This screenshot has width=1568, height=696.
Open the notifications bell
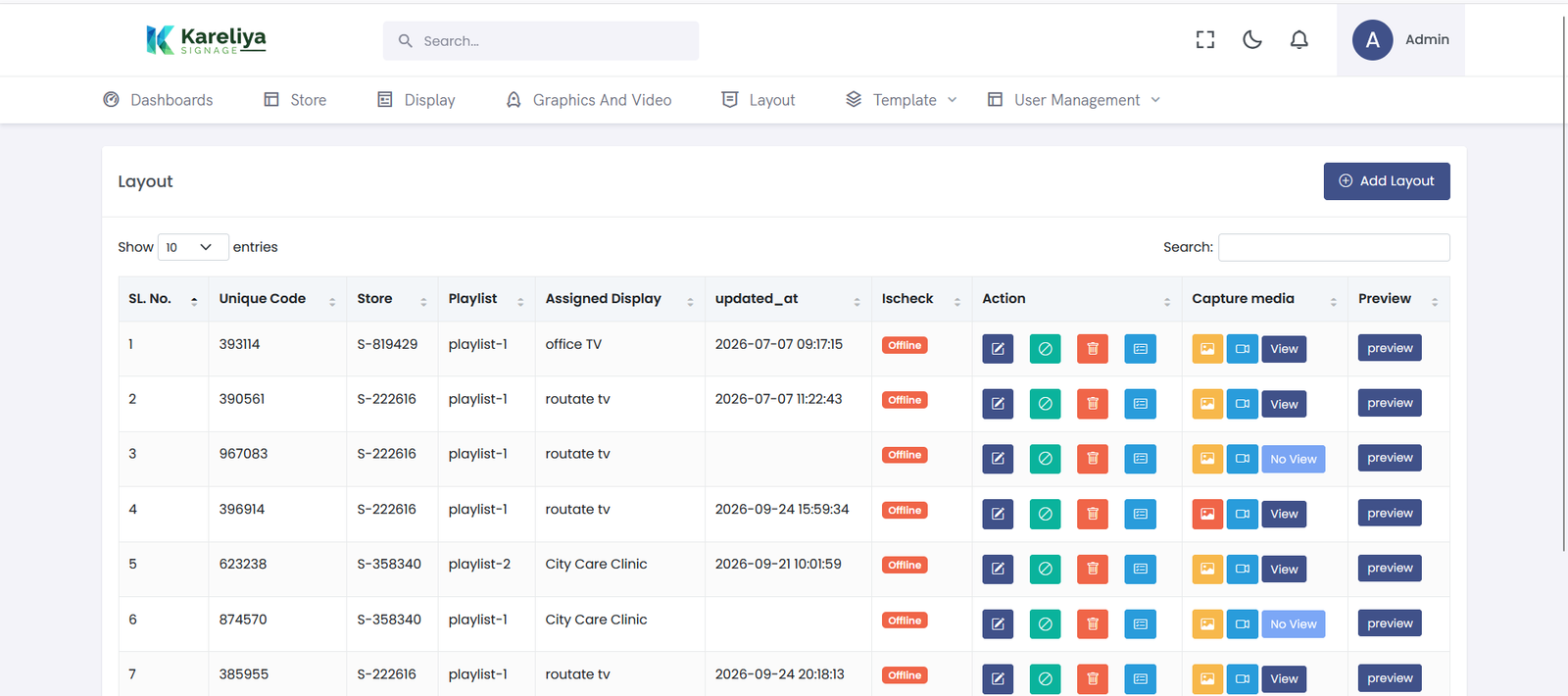1299,39
